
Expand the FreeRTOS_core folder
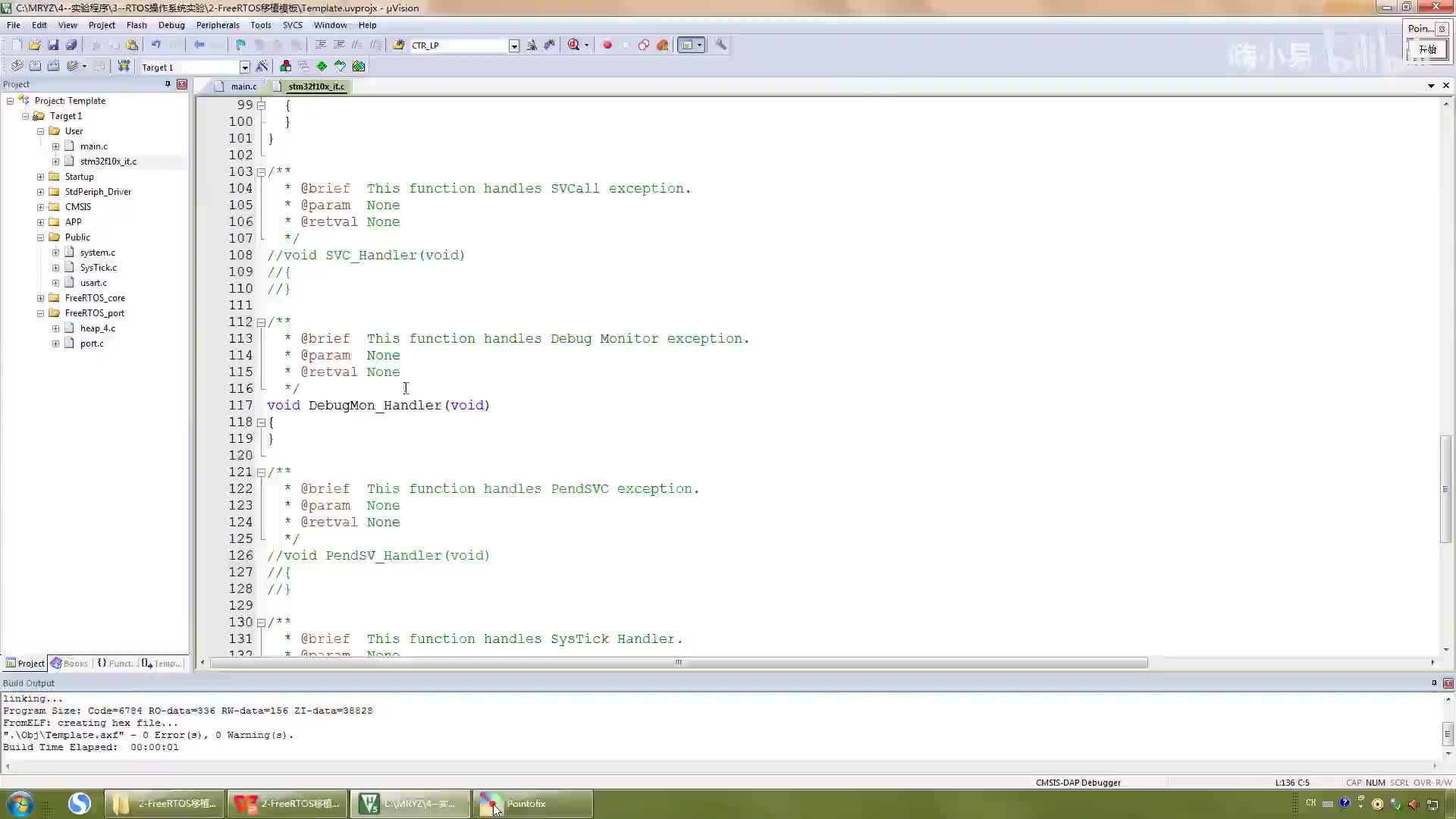pyautogui.click(x=41, y=298)
